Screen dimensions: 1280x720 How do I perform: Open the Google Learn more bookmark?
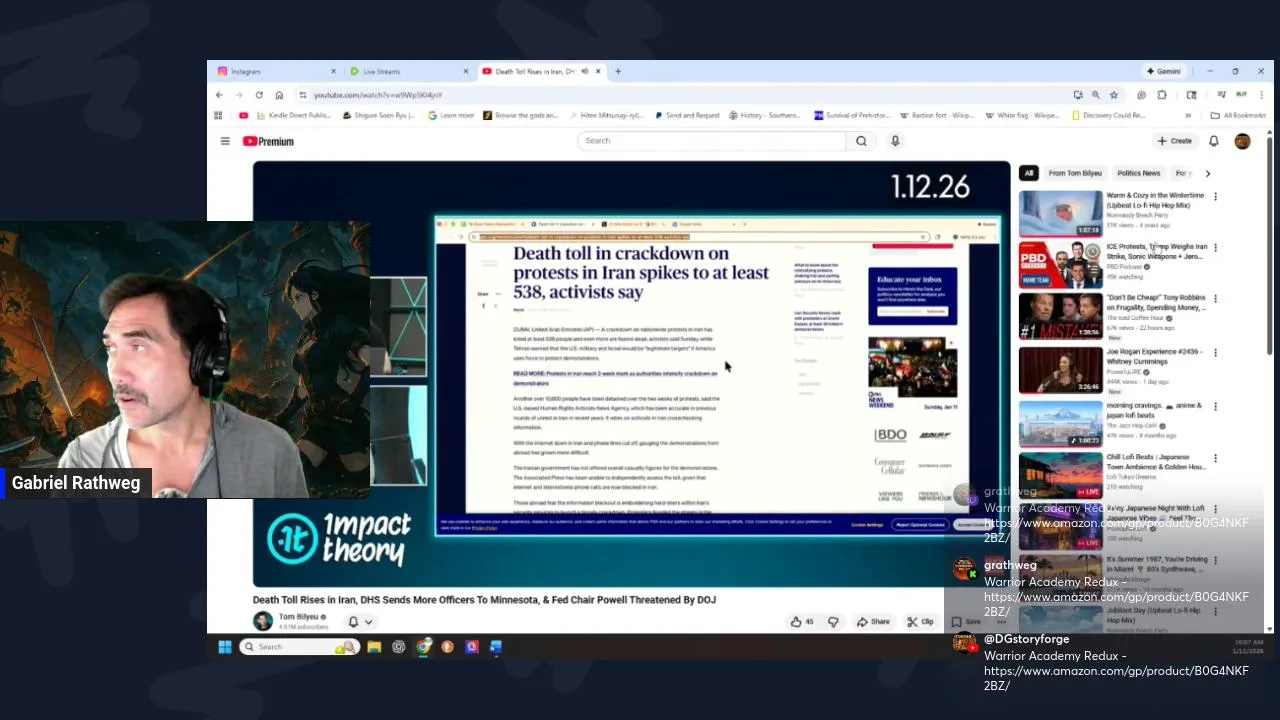pyautogui.click(x=451, y=116)
